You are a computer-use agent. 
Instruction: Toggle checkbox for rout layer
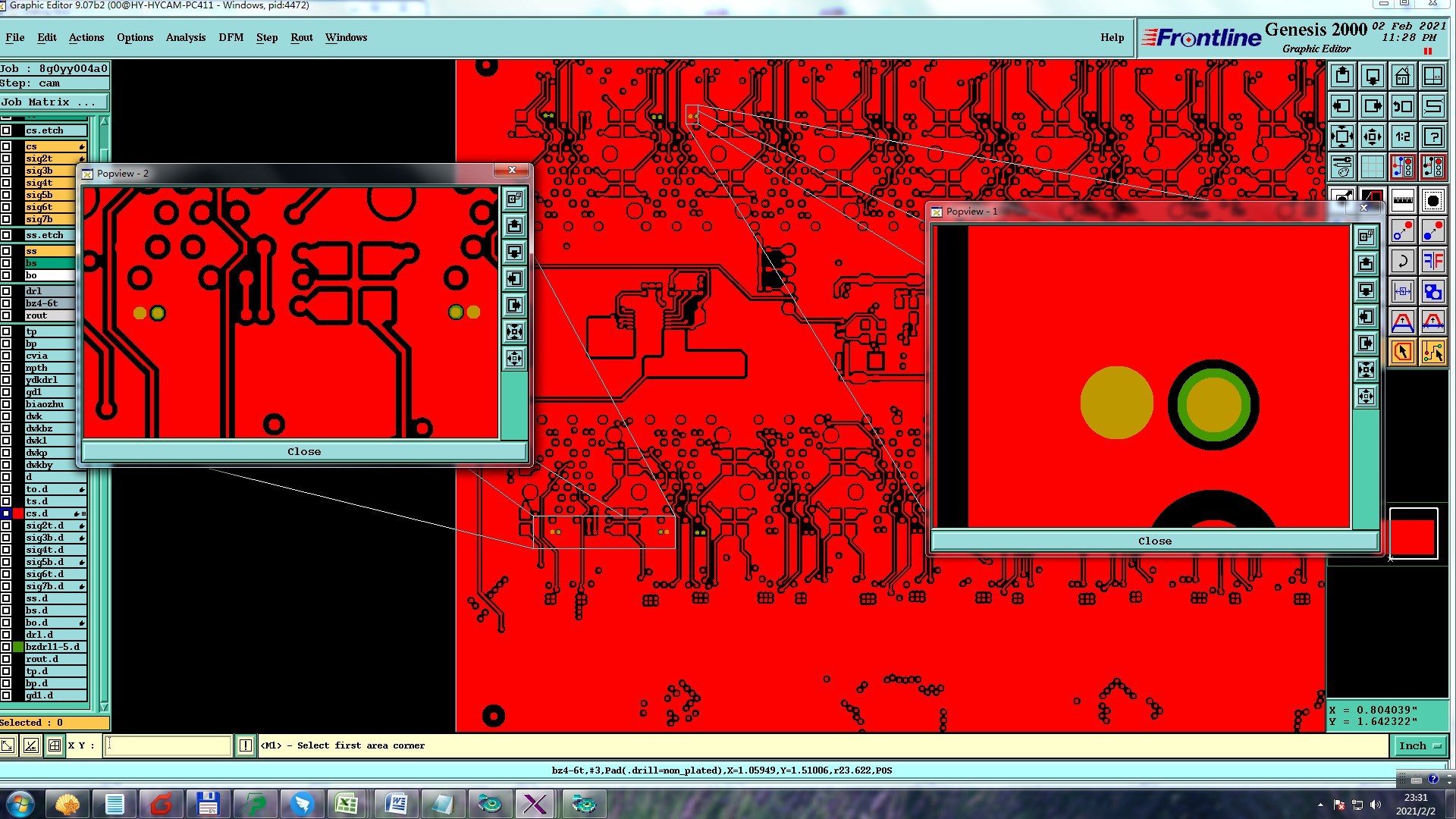[x=6, y=315]
